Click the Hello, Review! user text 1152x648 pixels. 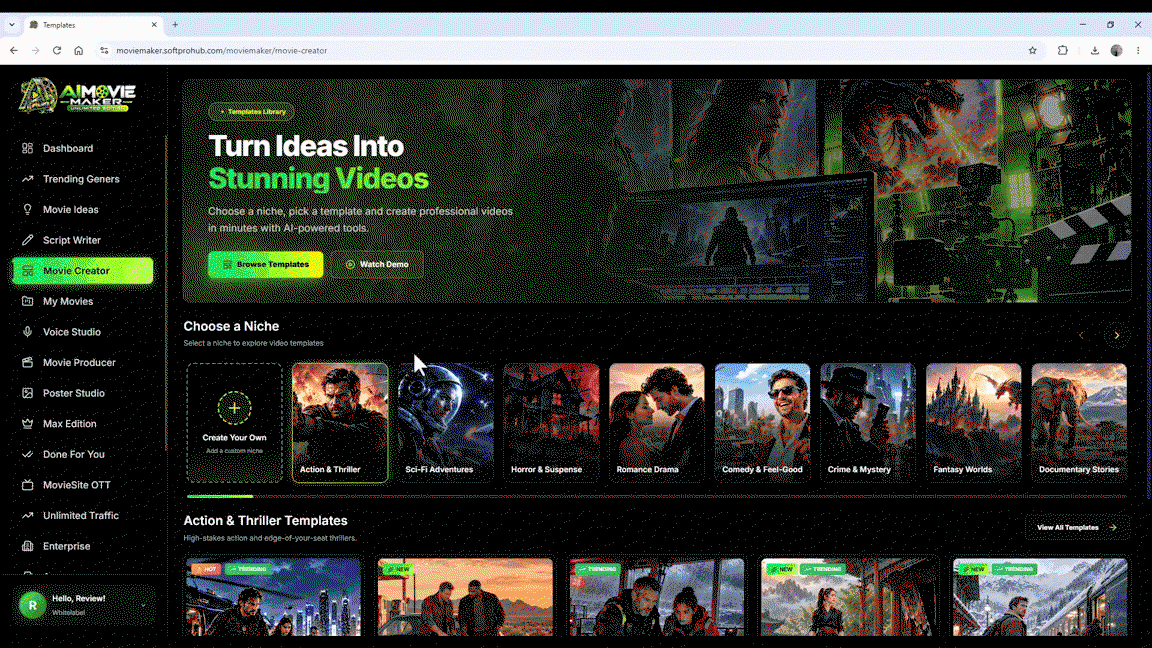pos(79,599)
